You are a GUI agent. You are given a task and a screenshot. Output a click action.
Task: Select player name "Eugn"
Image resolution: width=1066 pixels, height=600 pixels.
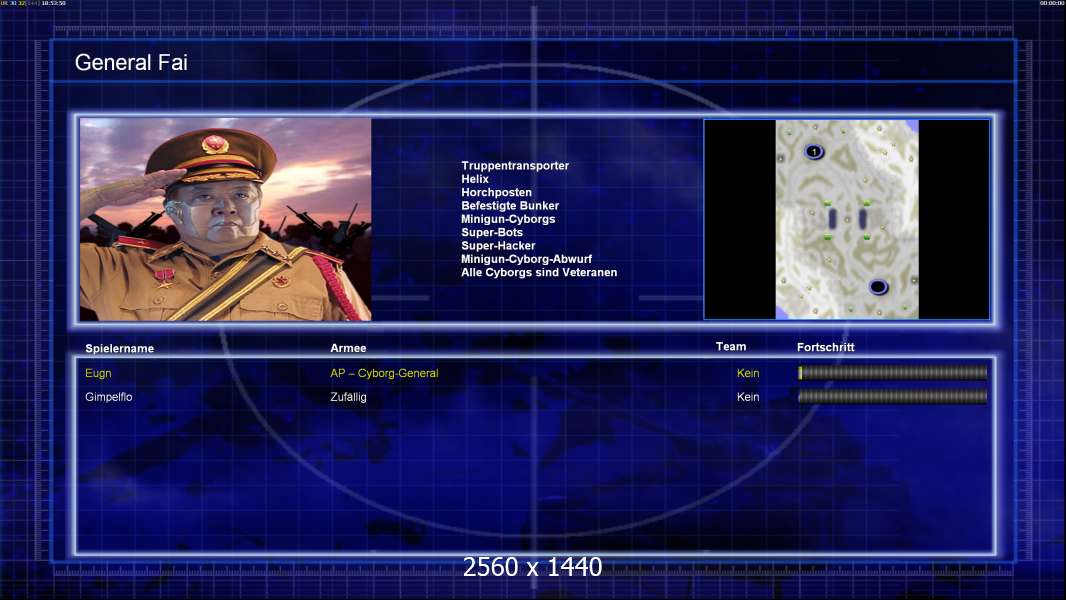98,373
